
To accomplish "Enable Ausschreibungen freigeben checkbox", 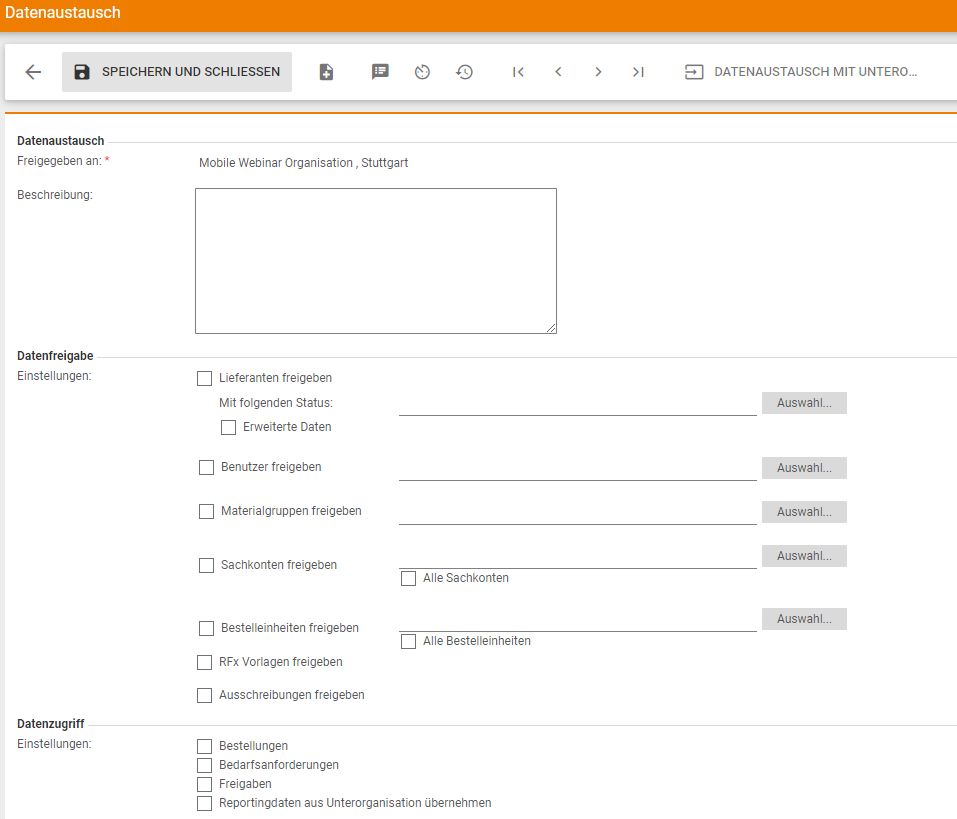I will (205, 695).
